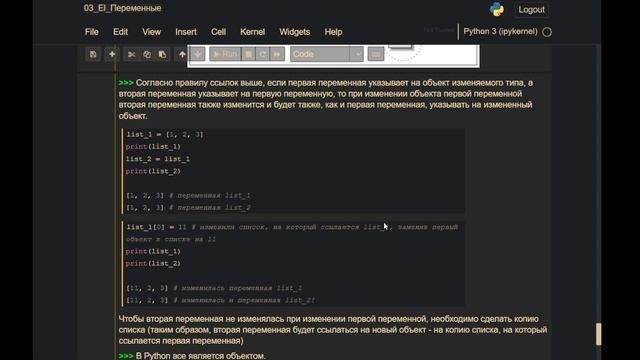Click paragraph starting Чтобы вторая переменная
The image size is (640, 360).
point(333,329)
